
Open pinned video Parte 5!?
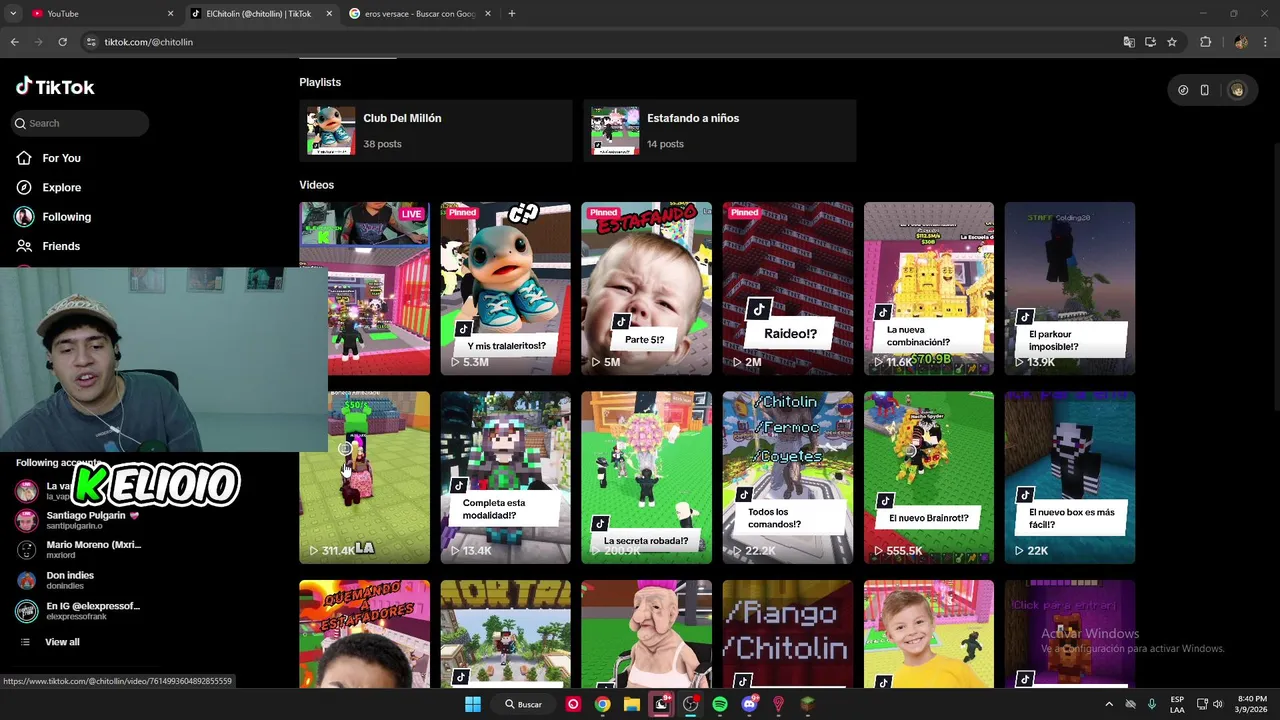[646, 289]
